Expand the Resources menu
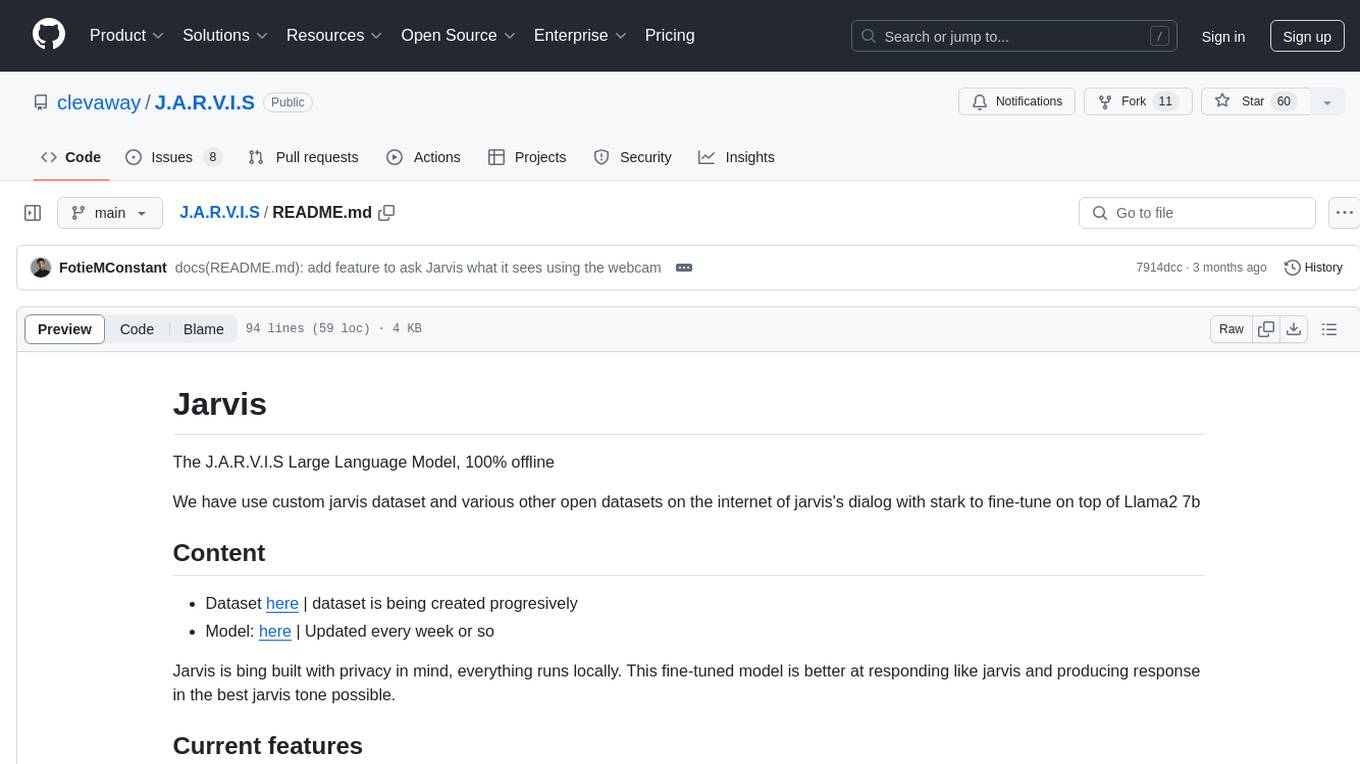This screenshot has width=1360, height=764. tap(334, 35)
